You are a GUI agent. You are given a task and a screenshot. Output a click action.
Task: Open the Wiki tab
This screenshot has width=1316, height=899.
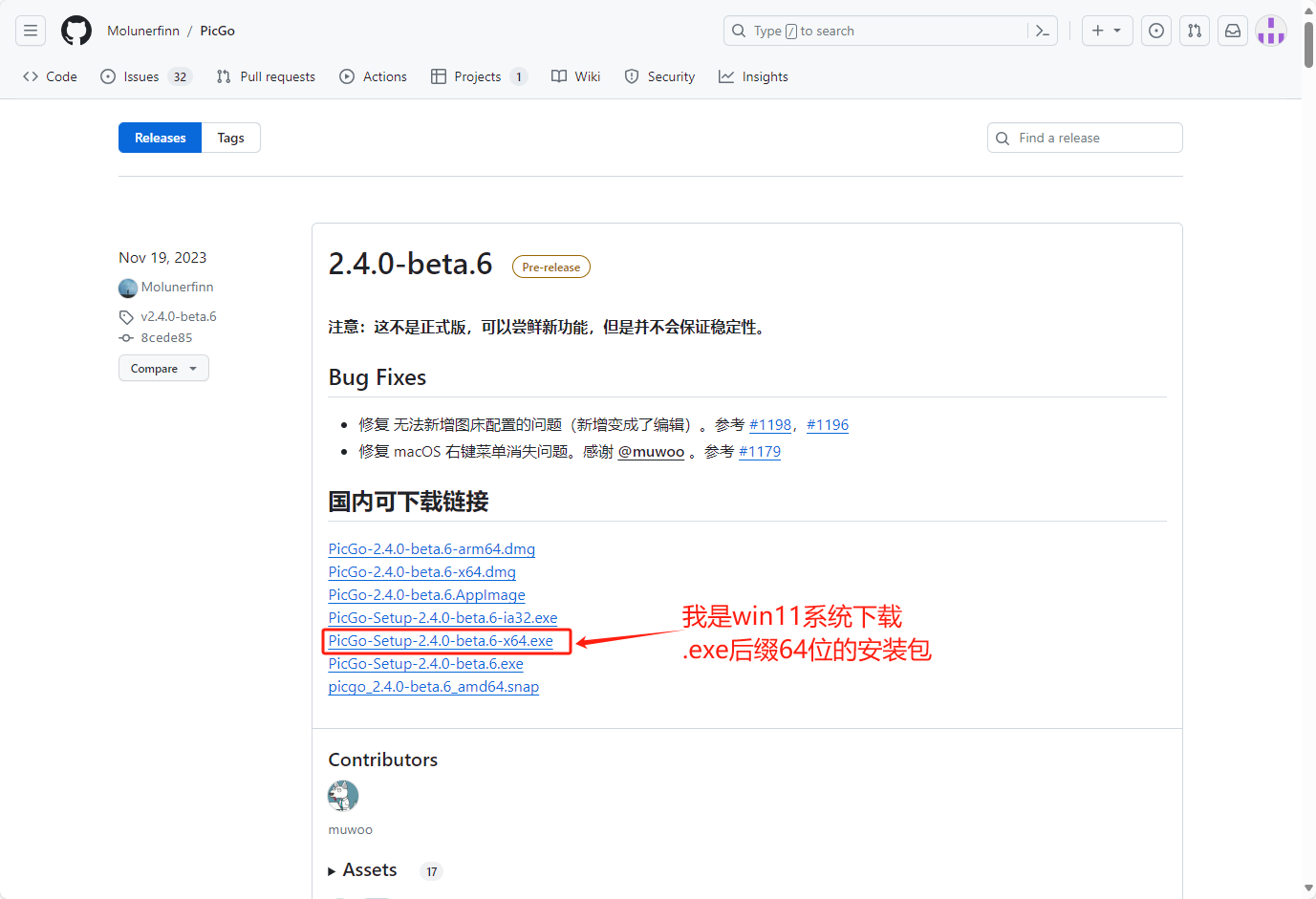tap(576, 76)
